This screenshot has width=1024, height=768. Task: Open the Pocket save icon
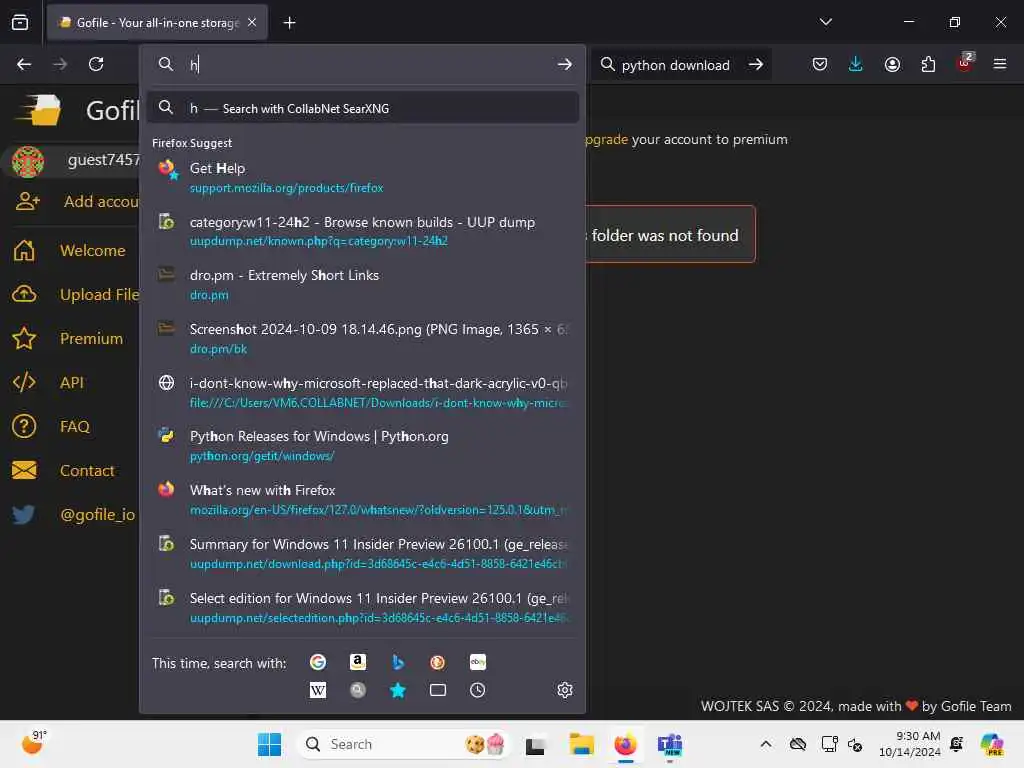tap(820, 64)
